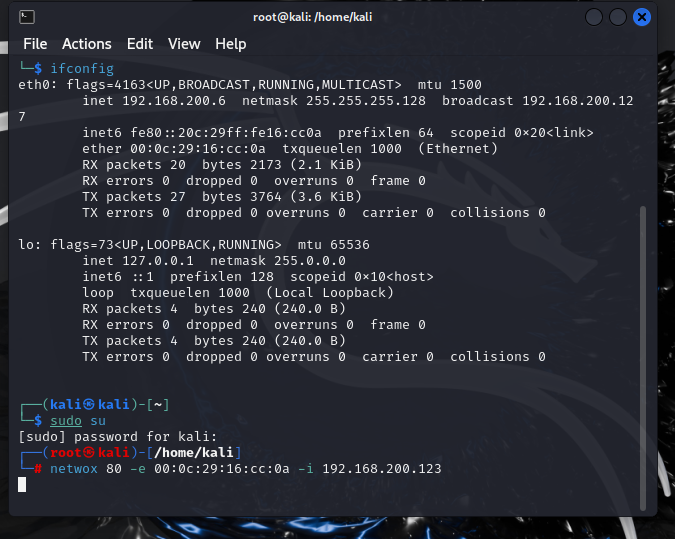Click the eth0 interface name

pos(35,84)
